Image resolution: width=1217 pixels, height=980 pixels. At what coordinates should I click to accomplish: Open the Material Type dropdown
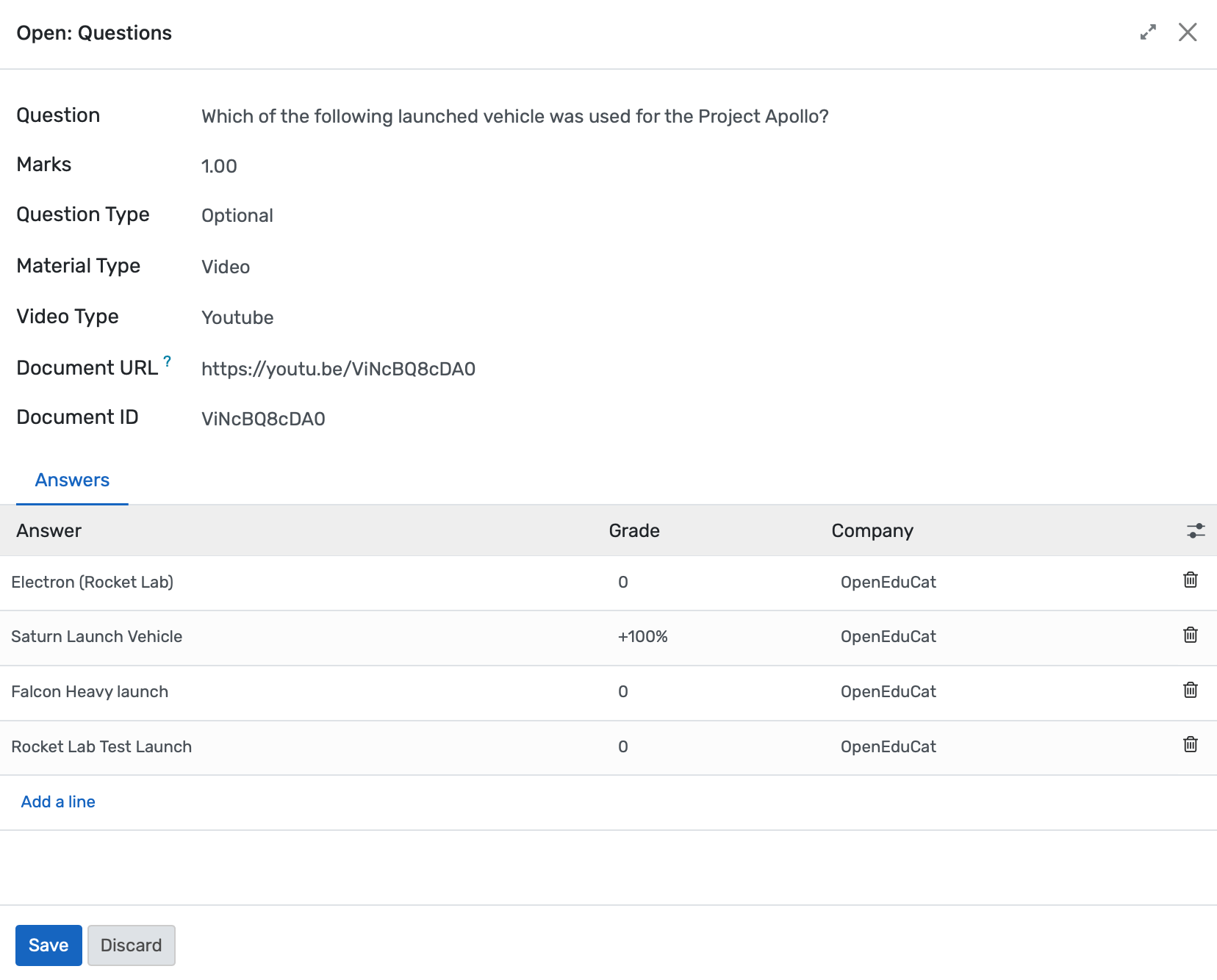[x=226, y=267]
